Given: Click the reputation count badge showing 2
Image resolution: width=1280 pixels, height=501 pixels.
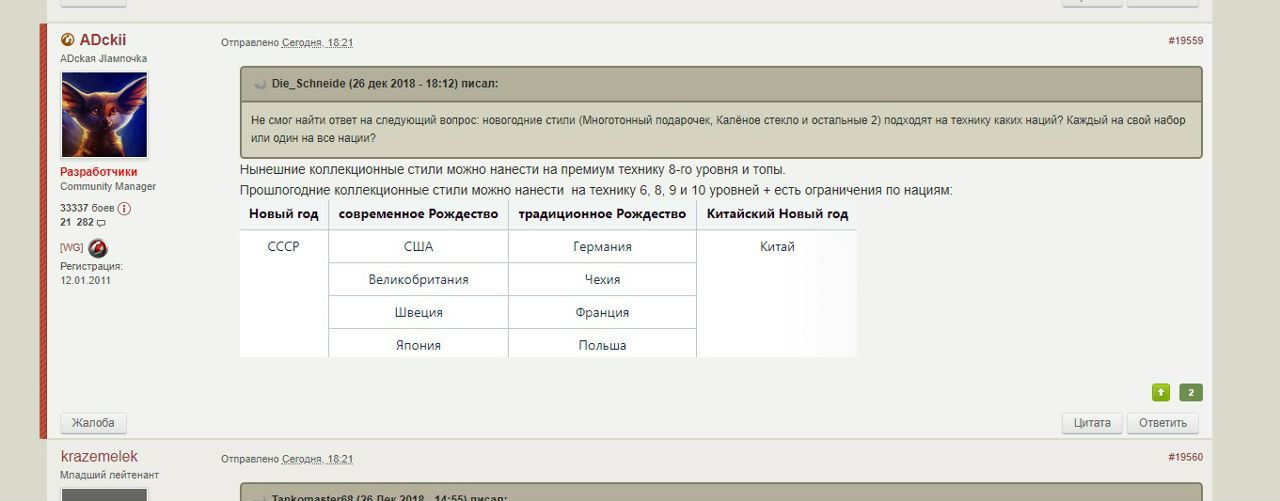Looking at the screenshot, I should tap(1191, 392).
